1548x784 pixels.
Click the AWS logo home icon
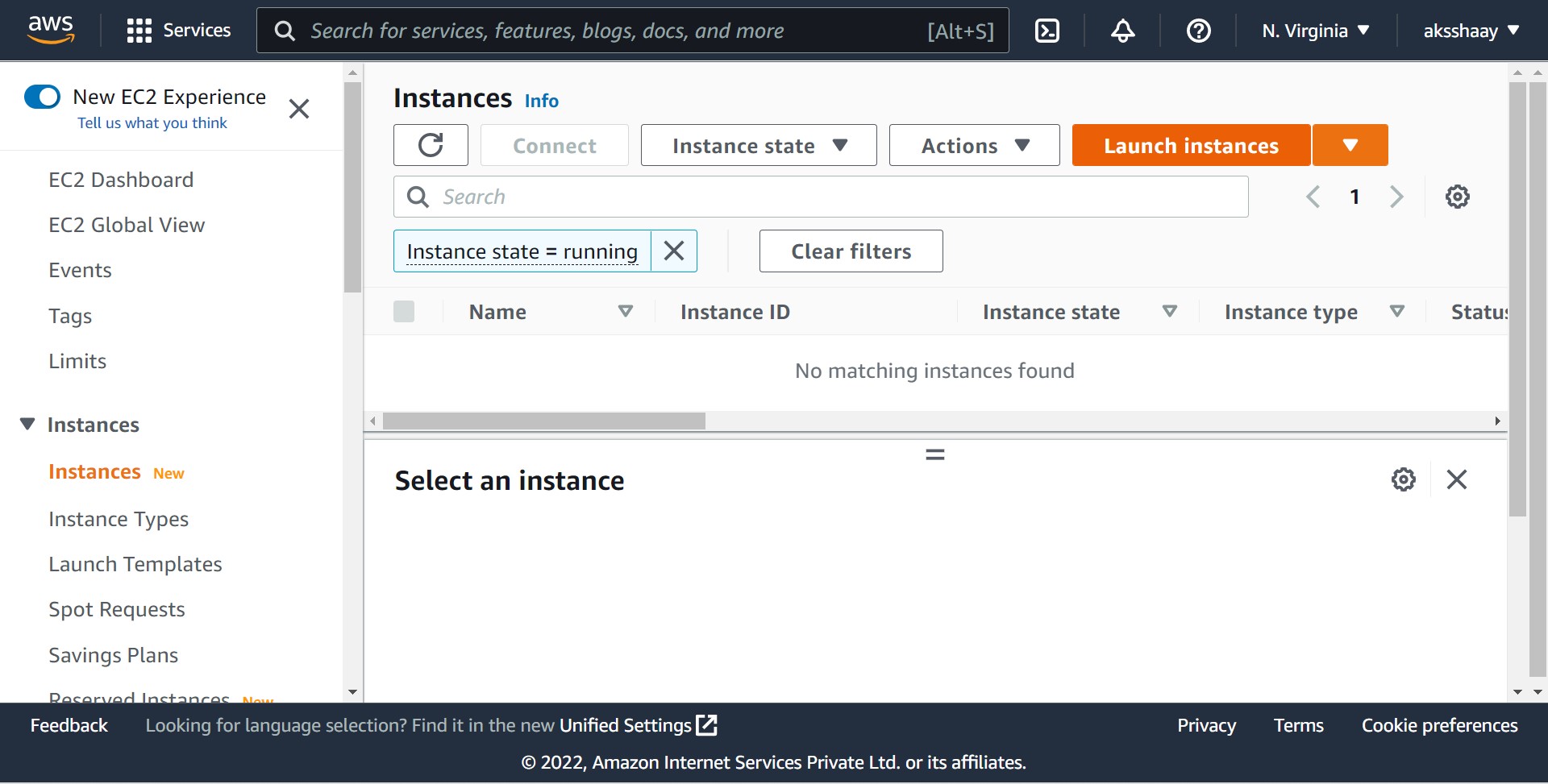(51, 30)
